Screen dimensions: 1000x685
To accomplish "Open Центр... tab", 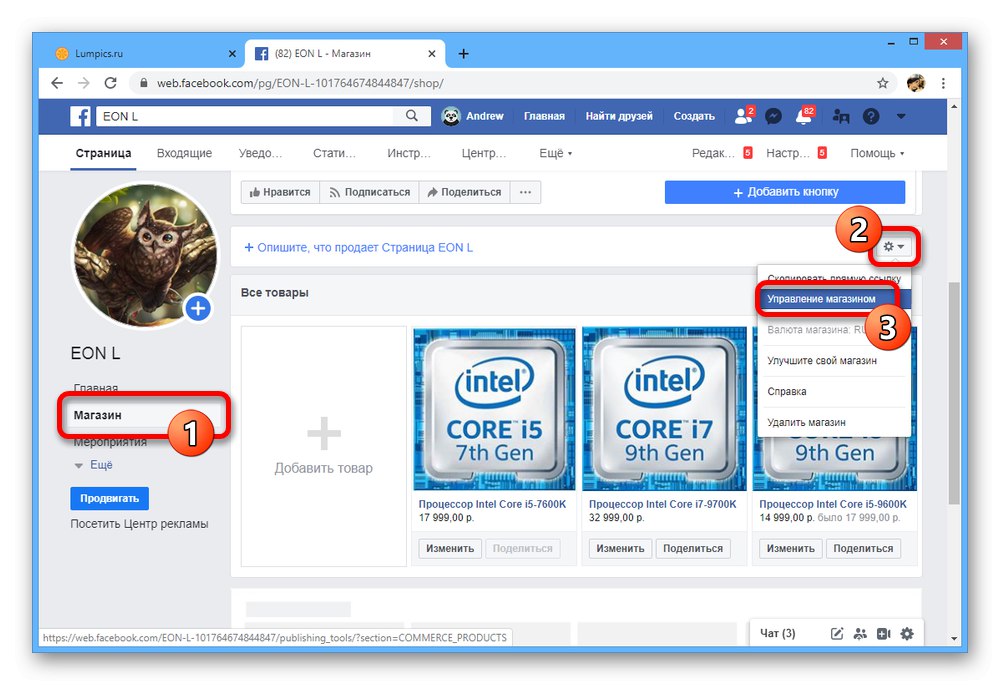I will click(x=483, y=153).
